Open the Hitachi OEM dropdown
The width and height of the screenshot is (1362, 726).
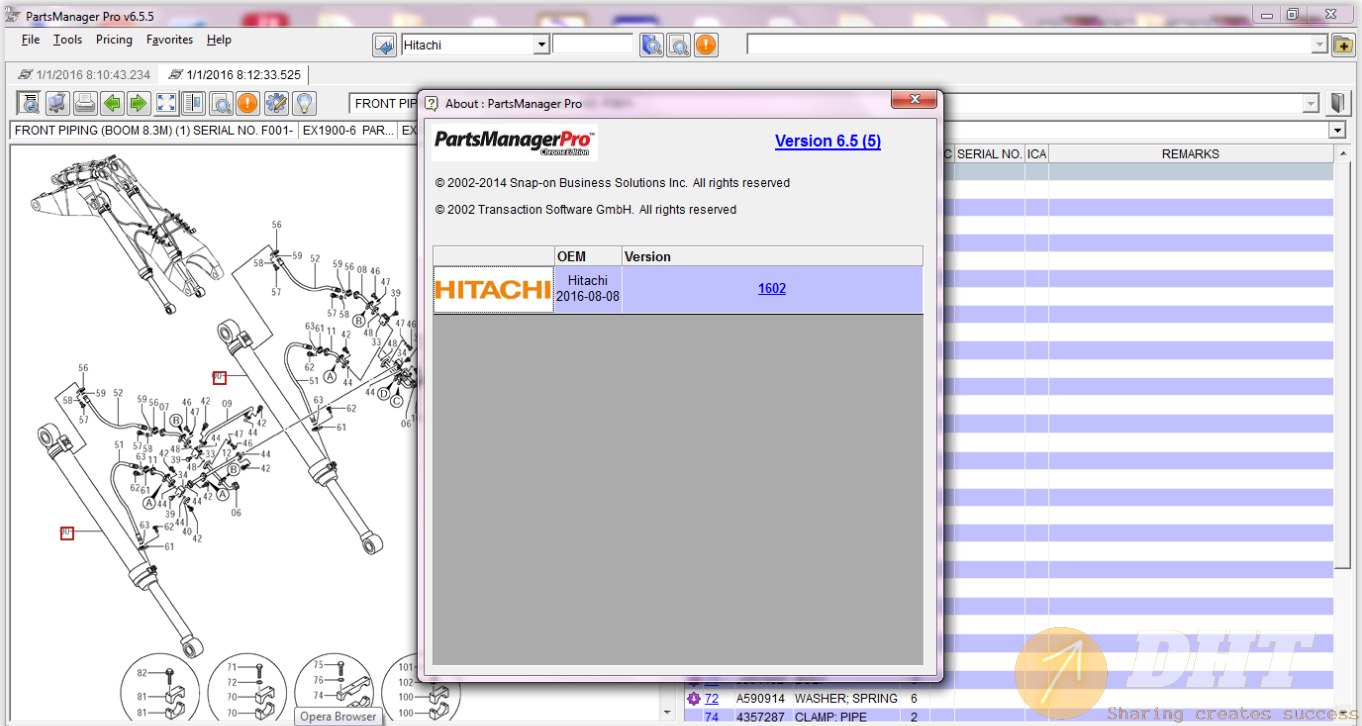click(x=541, y=45)
